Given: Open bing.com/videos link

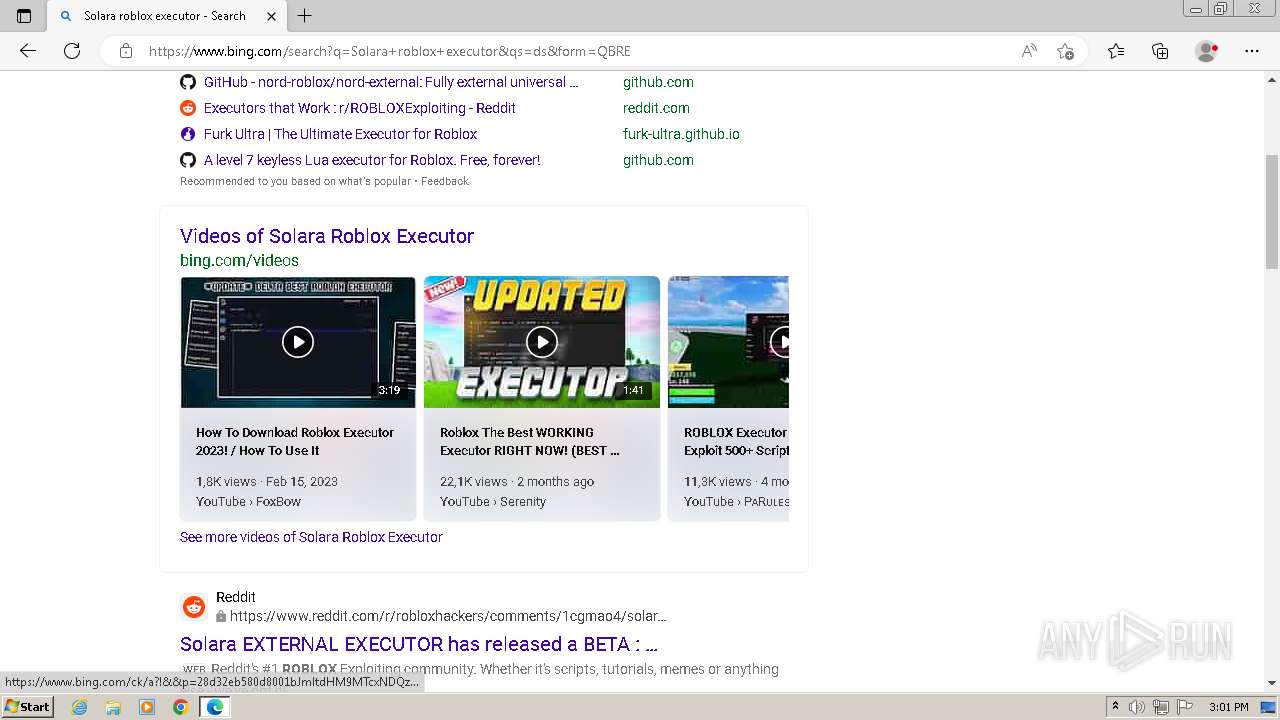Looking at the screenshot, I should [239, 260].
